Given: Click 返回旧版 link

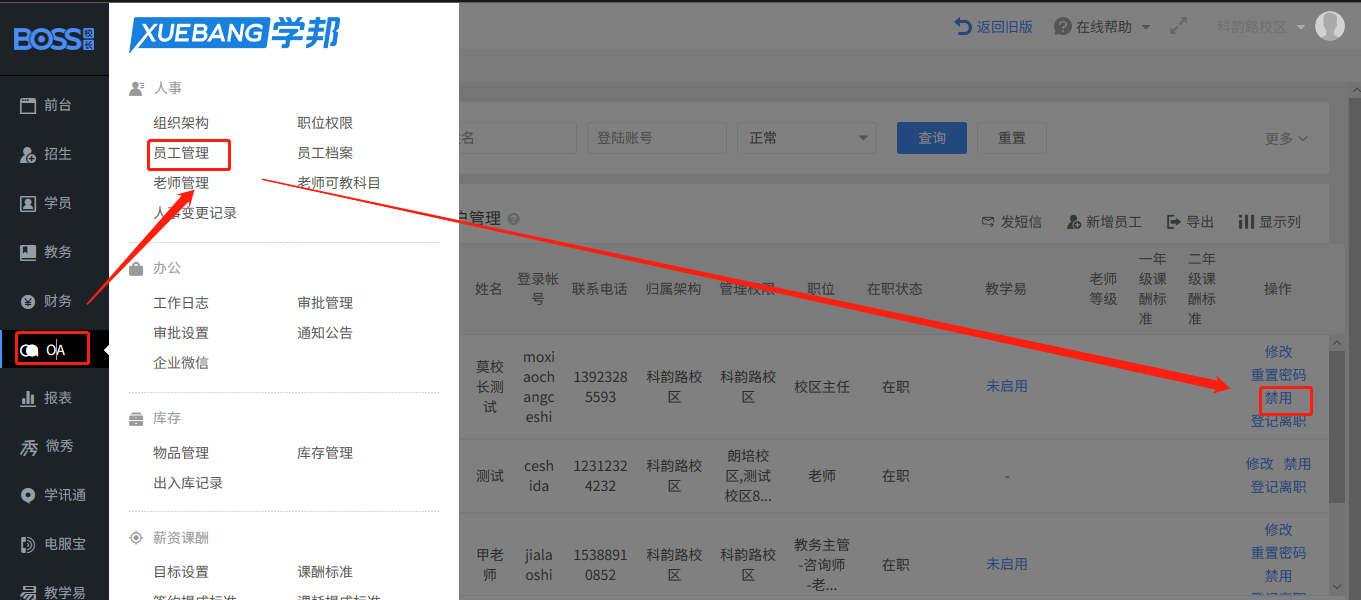Looking at the screenshot, I should click(993, 27).
